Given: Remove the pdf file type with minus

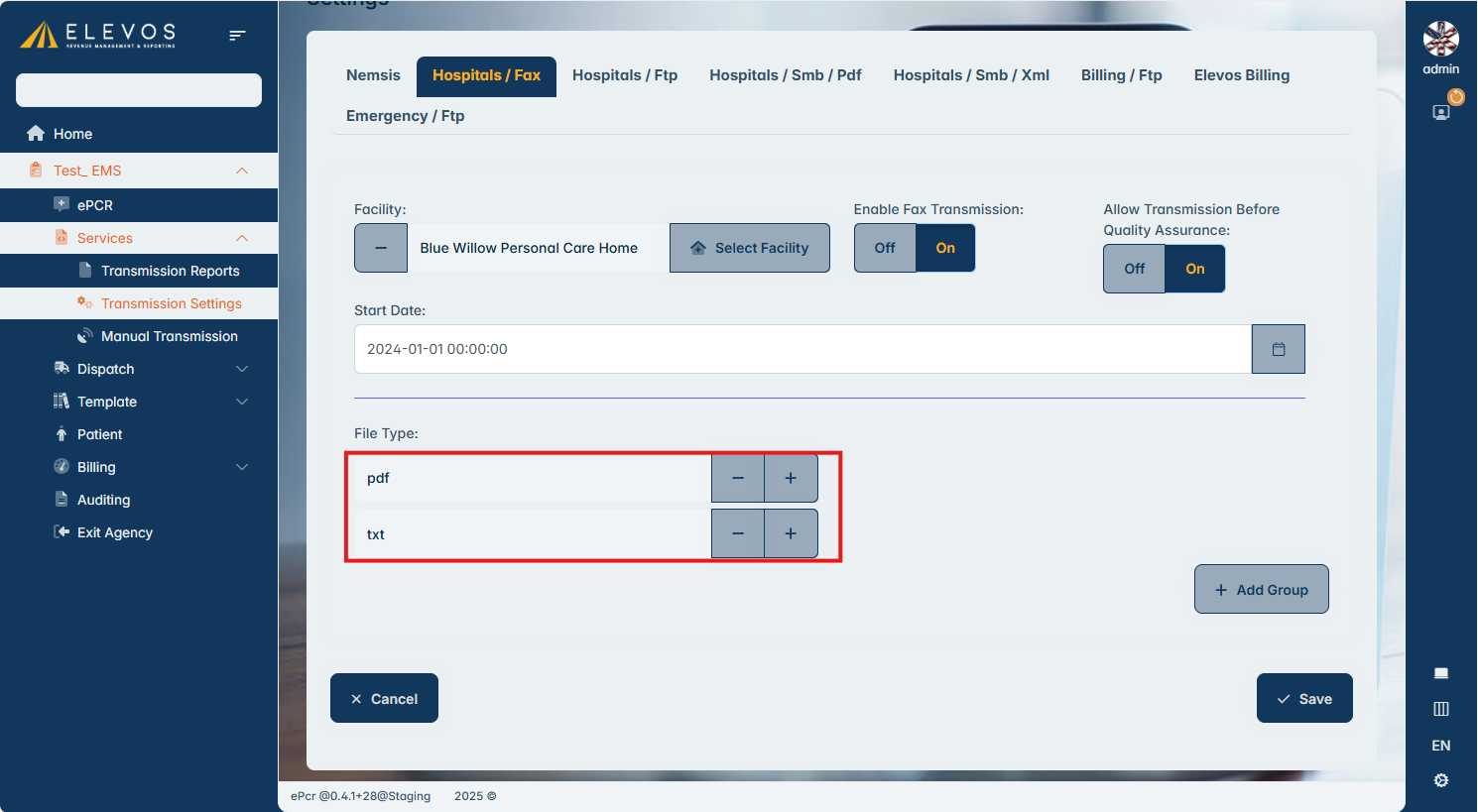Looking at the screenshot, I should coord(737,478).
